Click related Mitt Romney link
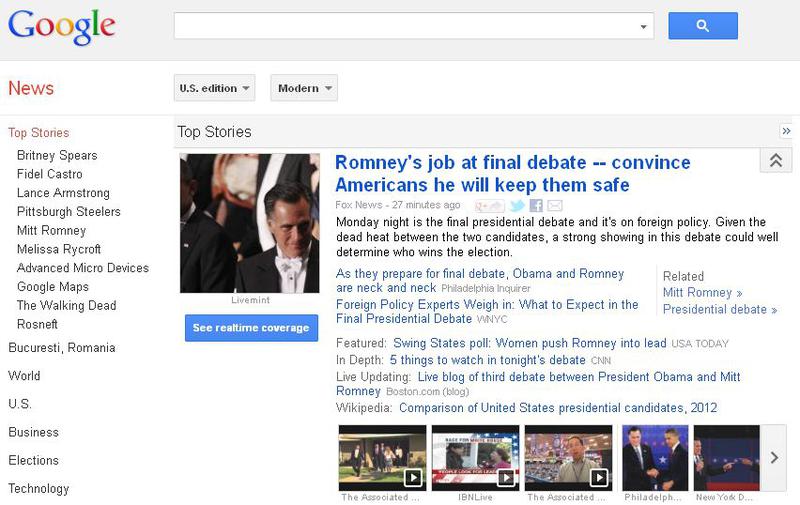The height and width of the screenshot is (505, 800). pyautogui.click(x=702, y=293)
